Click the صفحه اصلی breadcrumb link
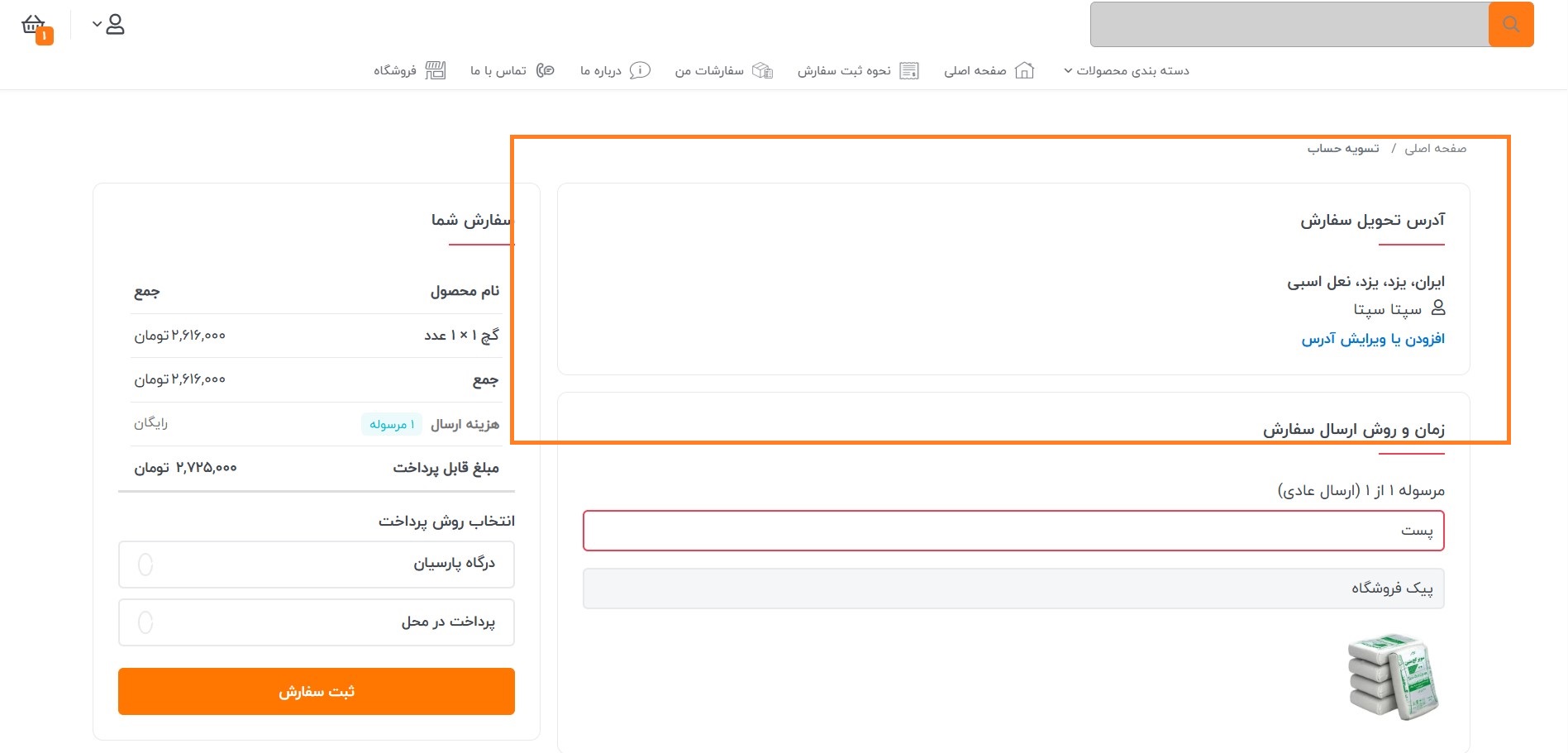 tap(1435, 148)
